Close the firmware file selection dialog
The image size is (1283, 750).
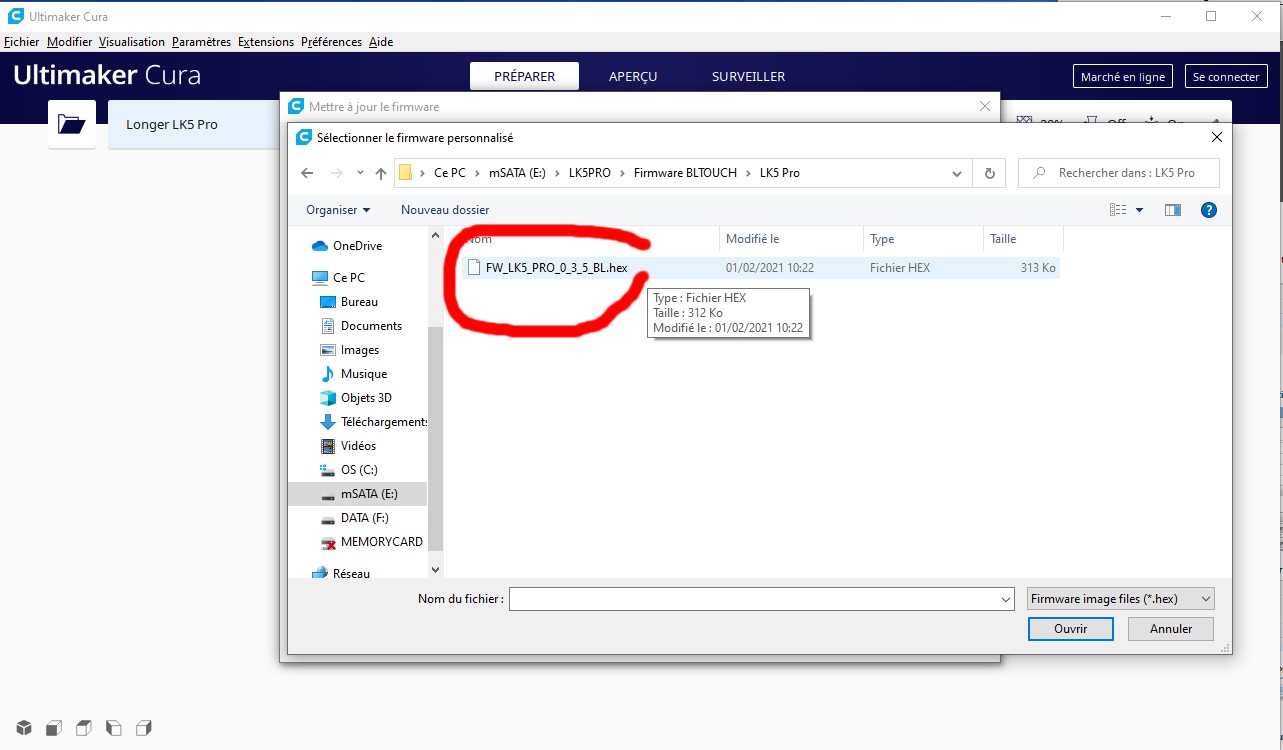point(1216,138)
